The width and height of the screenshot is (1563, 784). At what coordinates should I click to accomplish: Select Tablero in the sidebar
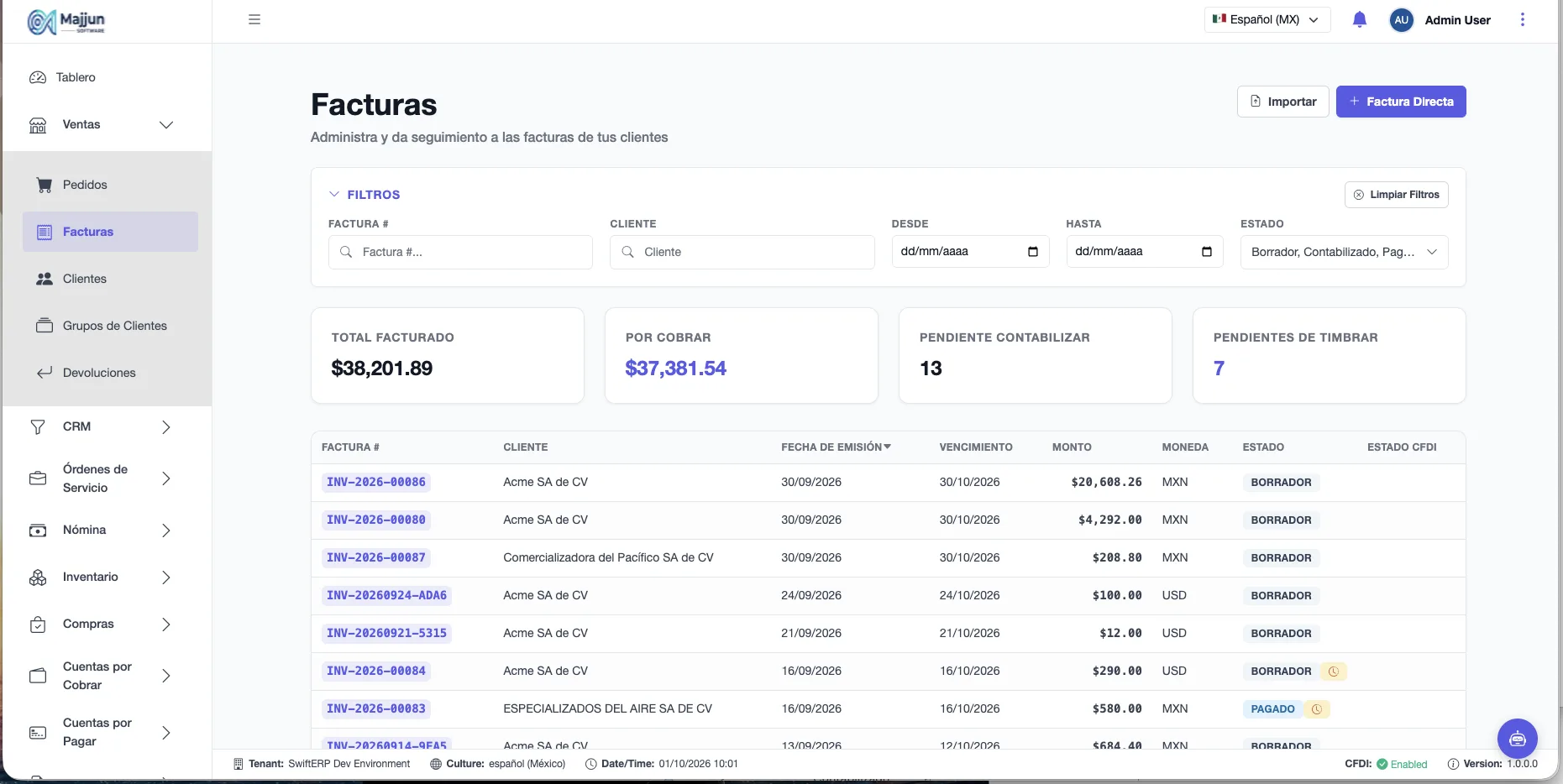76,77
